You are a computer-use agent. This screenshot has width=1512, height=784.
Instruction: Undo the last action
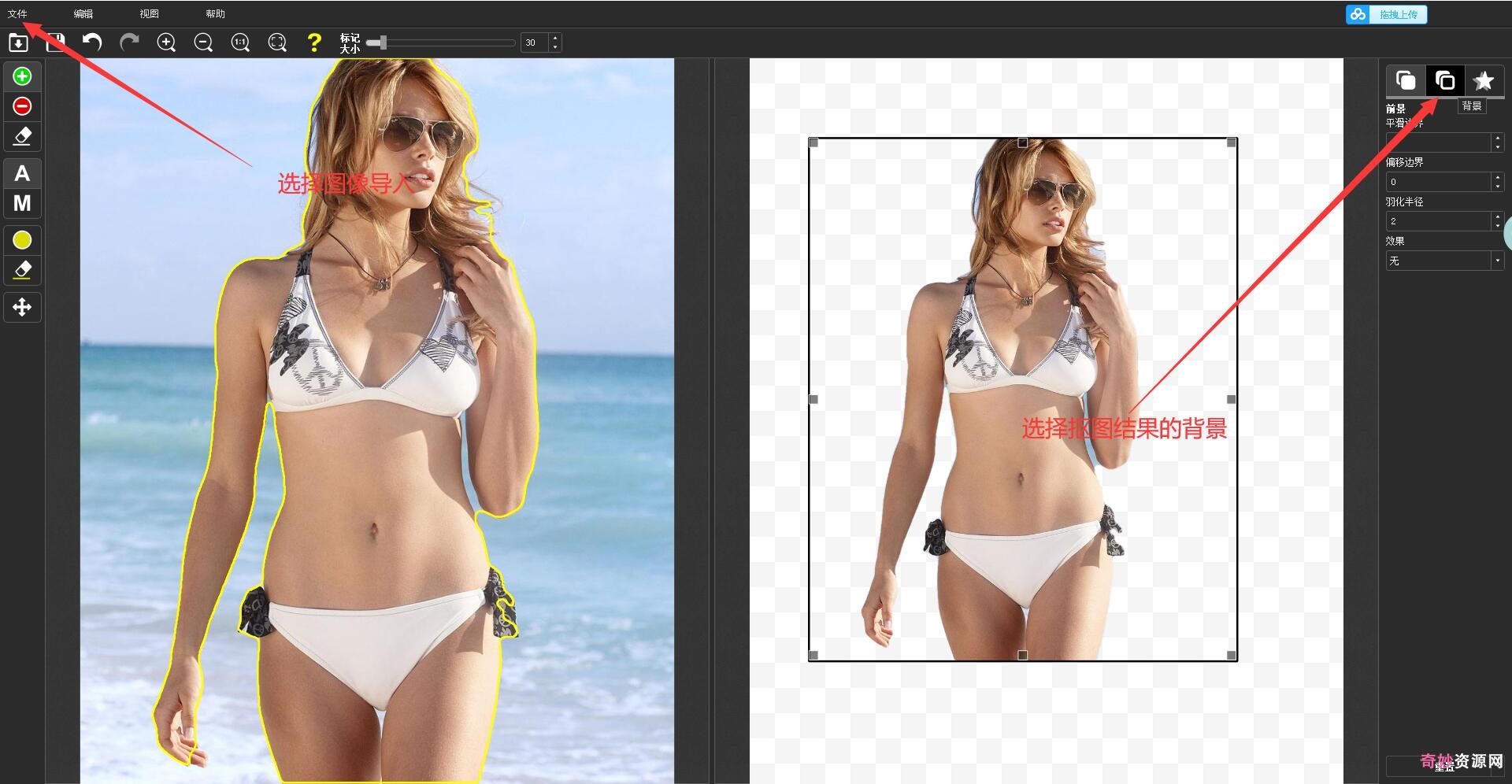coord(92,43)
